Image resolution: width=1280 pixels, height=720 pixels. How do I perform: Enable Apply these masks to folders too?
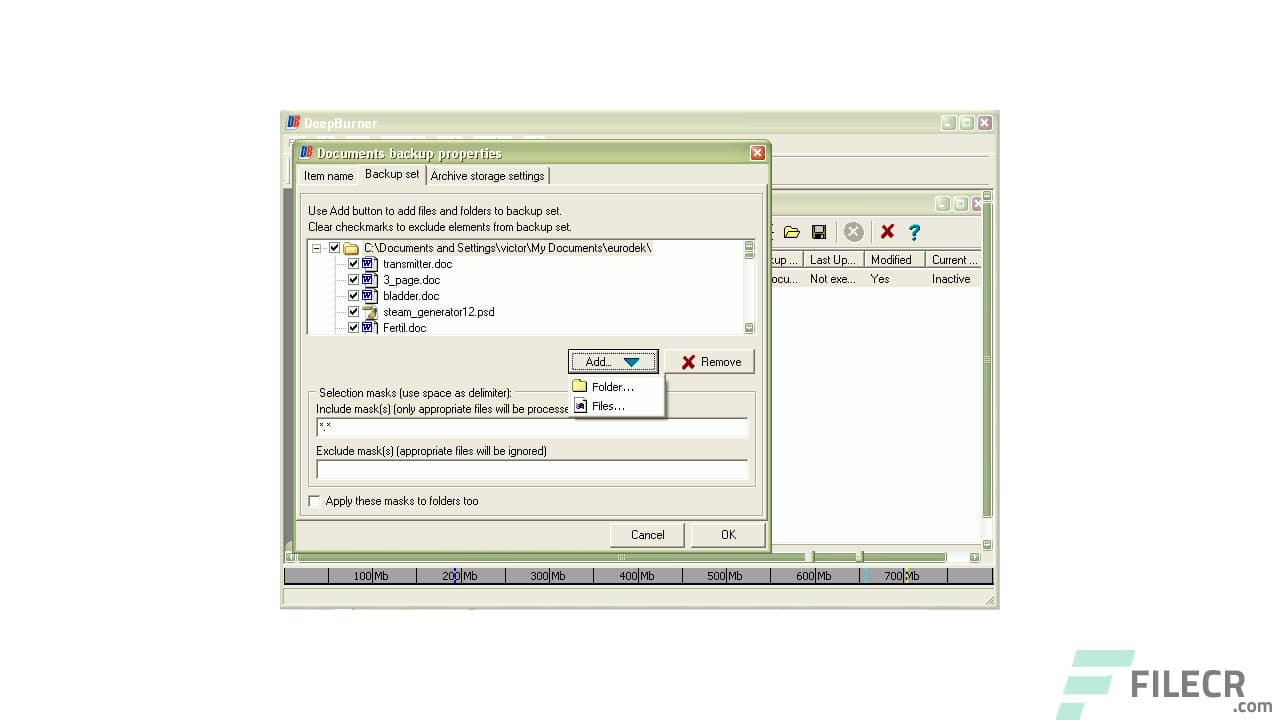coord(315,501)
